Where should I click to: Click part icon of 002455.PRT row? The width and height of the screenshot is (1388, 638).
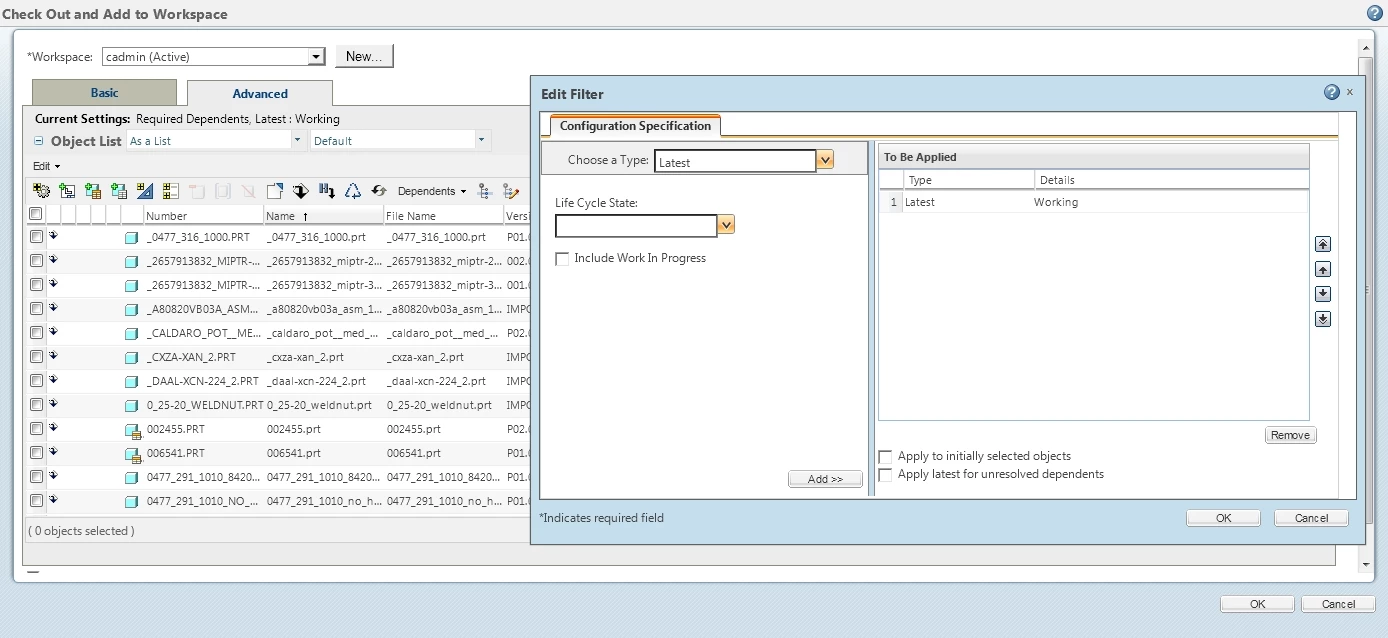click(132, 430)
